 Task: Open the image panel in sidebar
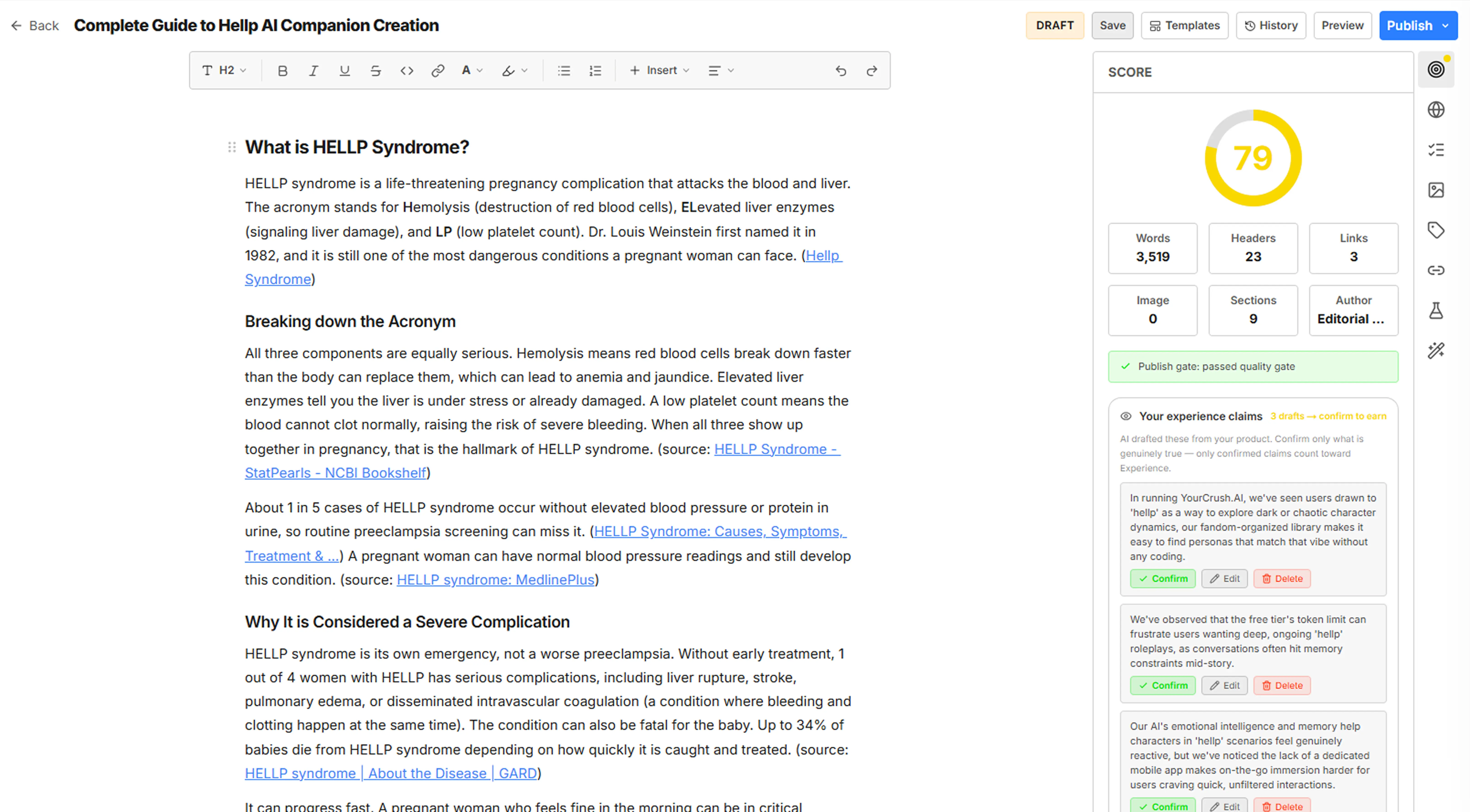(1436, 190)
